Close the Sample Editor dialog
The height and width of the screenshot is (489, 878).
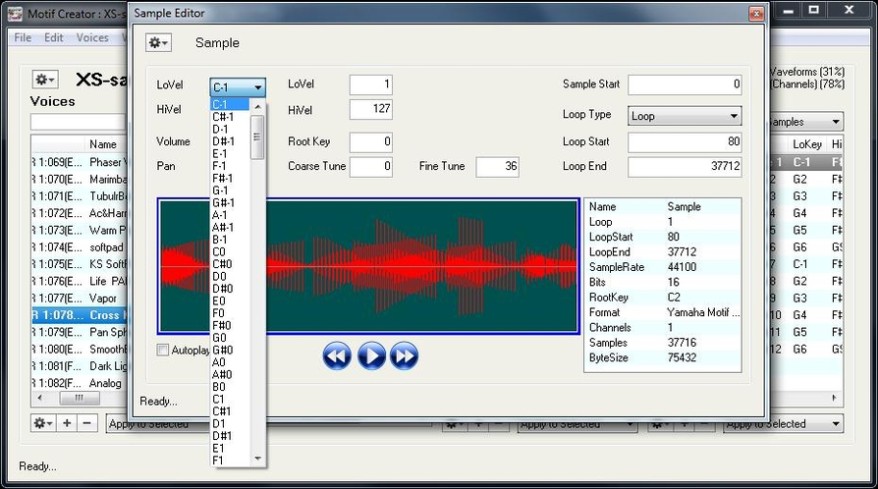756,13
